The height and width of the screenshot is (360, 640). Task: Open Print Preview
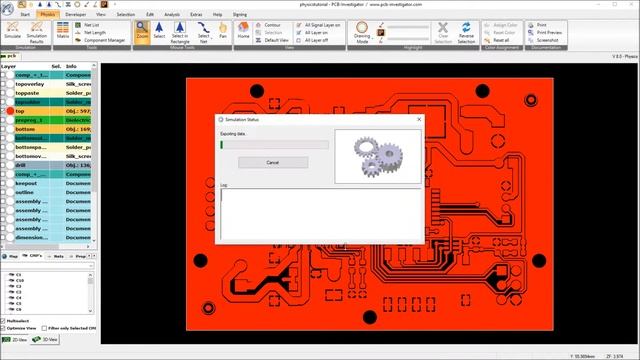click(x=545, y=32)
